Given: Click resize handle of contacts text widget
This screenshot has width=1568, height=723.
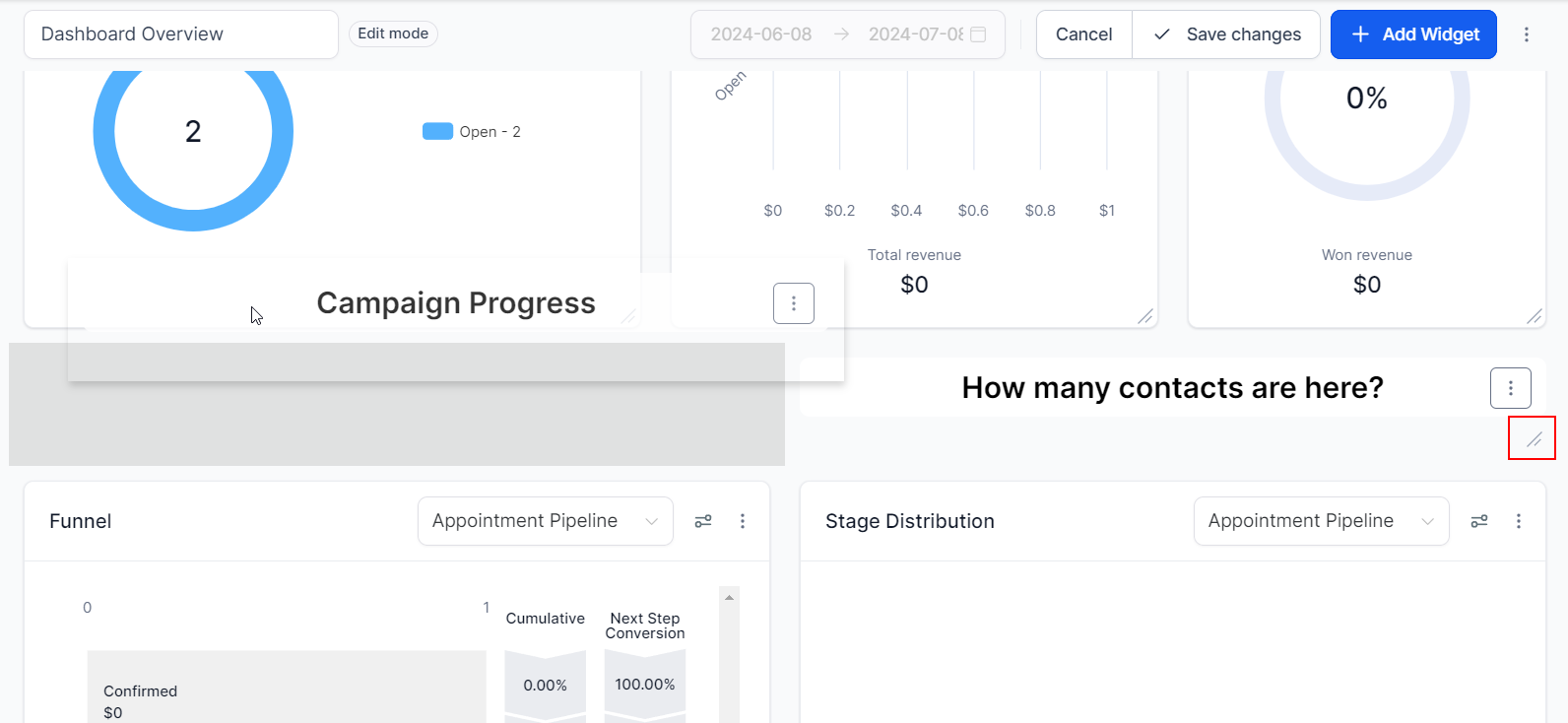Looking at the screenshot, I should [1534, 439].
